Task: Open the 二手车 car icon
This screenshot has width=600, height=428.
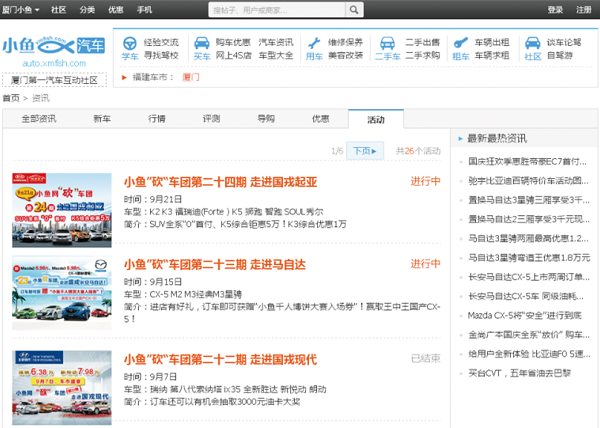Action: pyautogui.click(x=387, y=43)
